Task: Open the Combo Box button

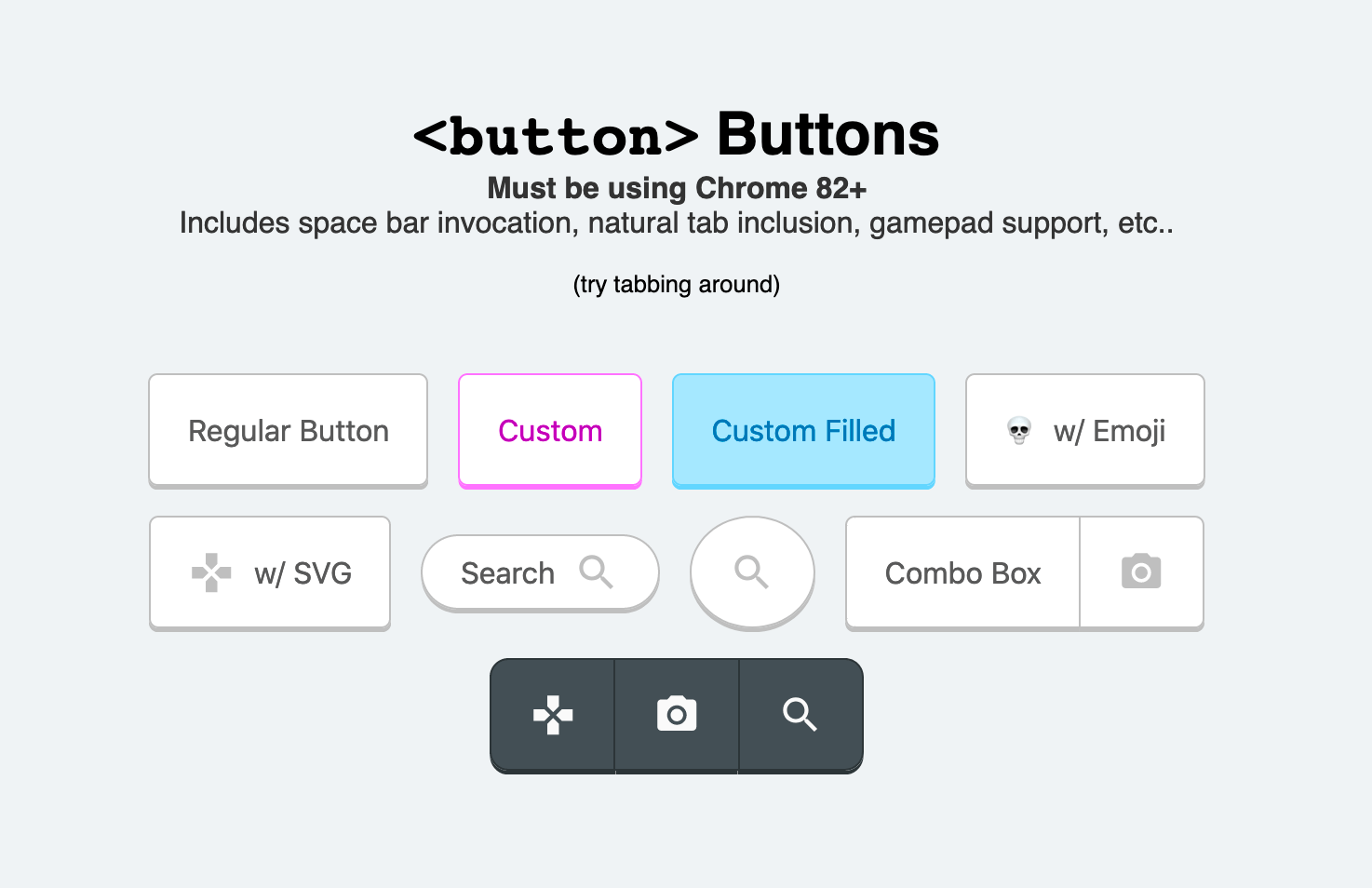Action: (x=962, y=573)
